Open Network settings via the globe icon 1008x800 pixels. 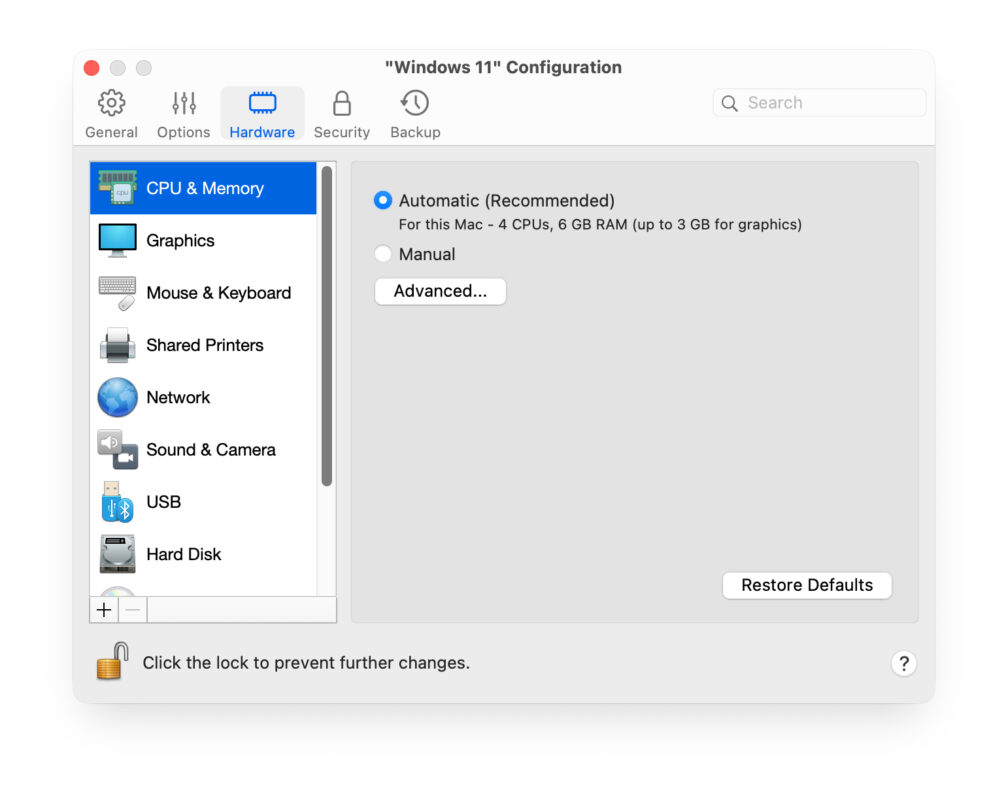coord(117,397)
